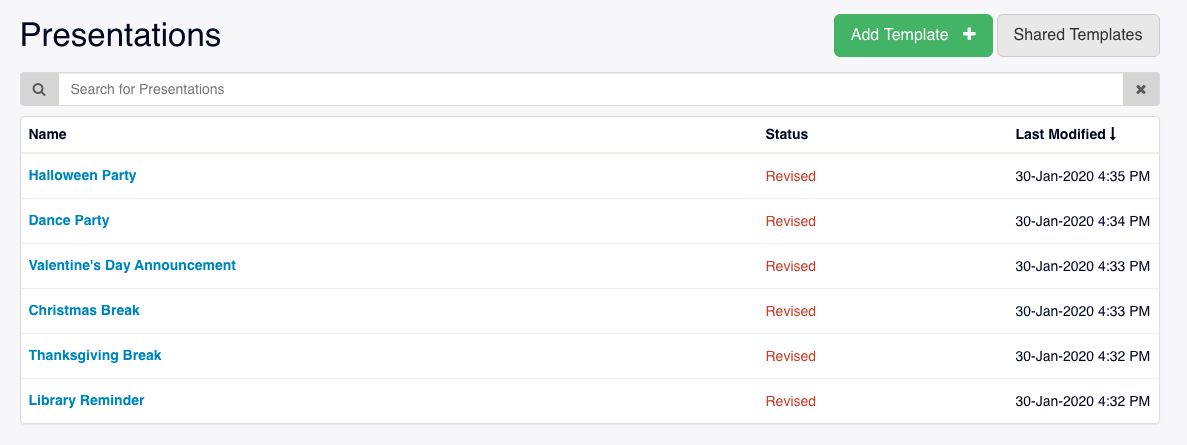Open the Thanksgiving Break presentation
Screen dimensions: 1187x445
pyautogui.click(x=95, y=355)
